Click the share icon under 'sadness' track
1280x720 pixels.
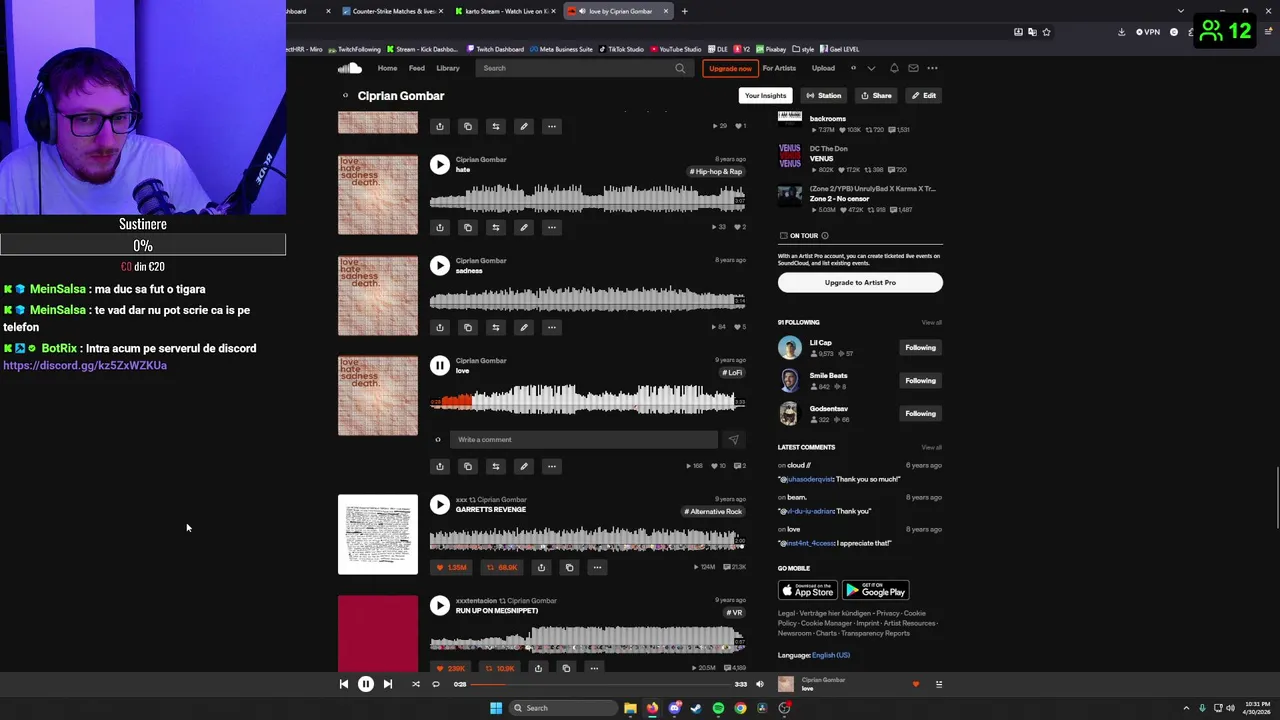[x=440, y=327]
